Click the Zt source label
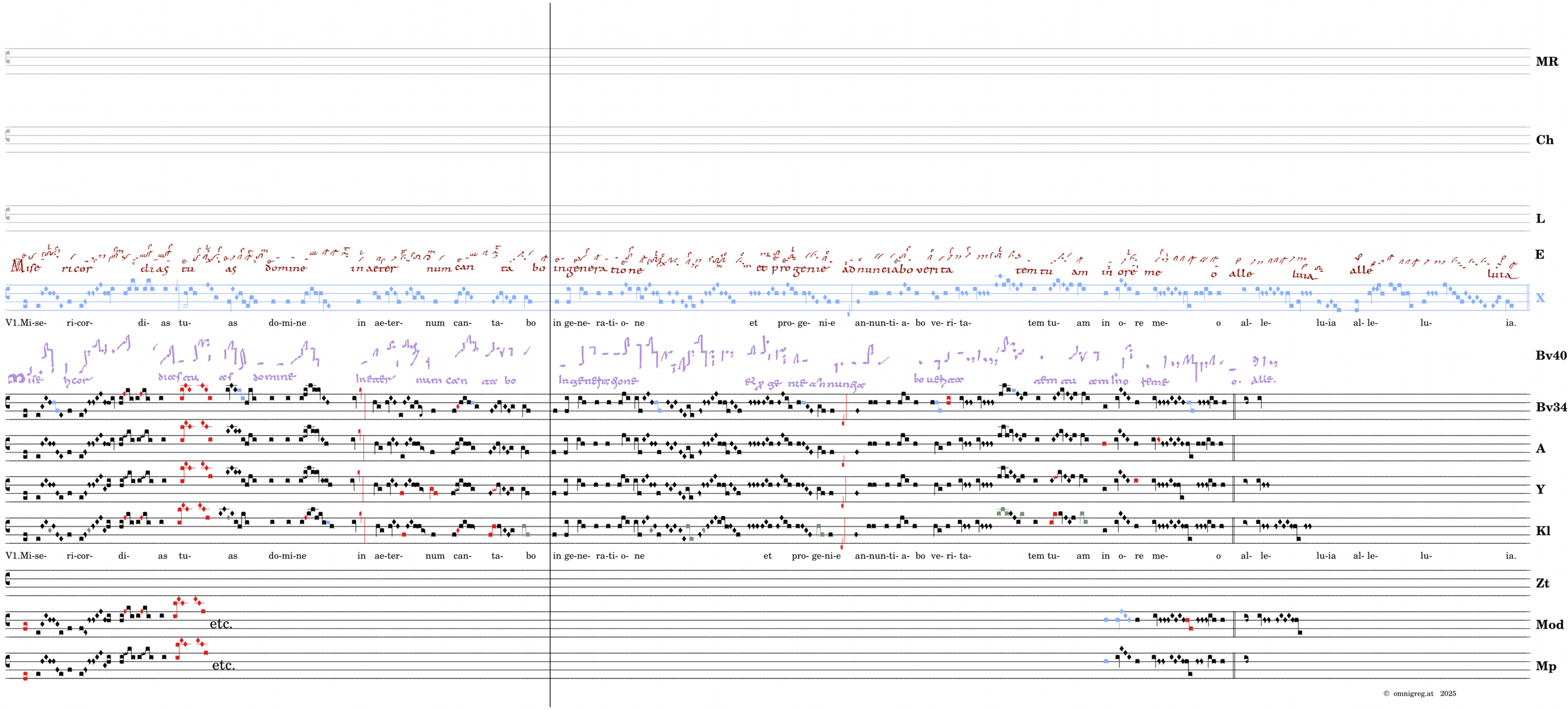 point(1542,583)
